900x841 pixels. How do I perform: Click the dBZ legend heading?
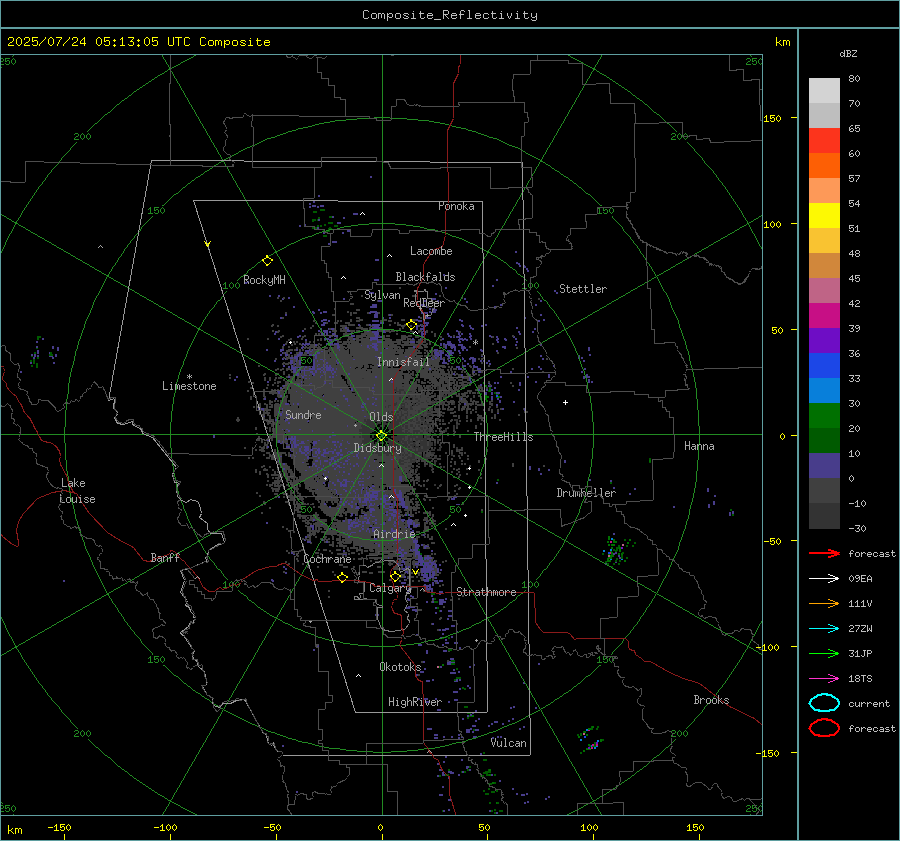[848, 54]
